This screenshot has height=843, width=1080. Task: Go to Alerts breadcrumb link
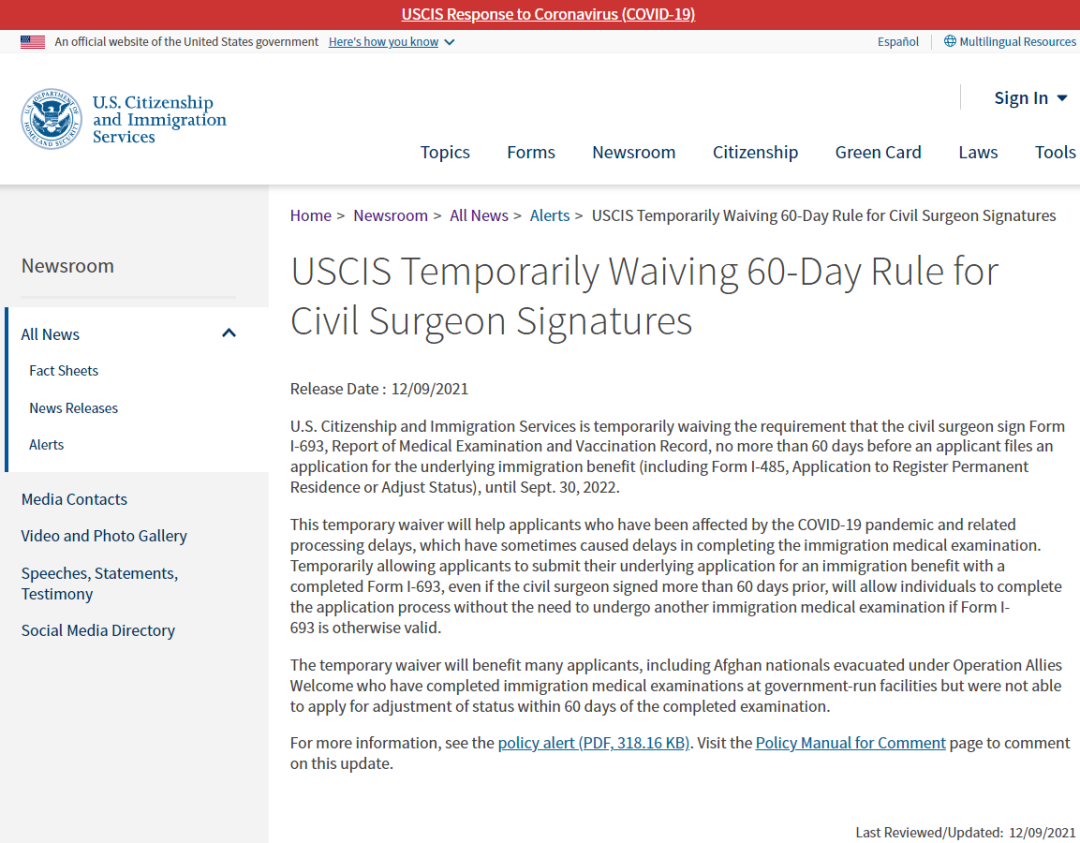[550, 216]
